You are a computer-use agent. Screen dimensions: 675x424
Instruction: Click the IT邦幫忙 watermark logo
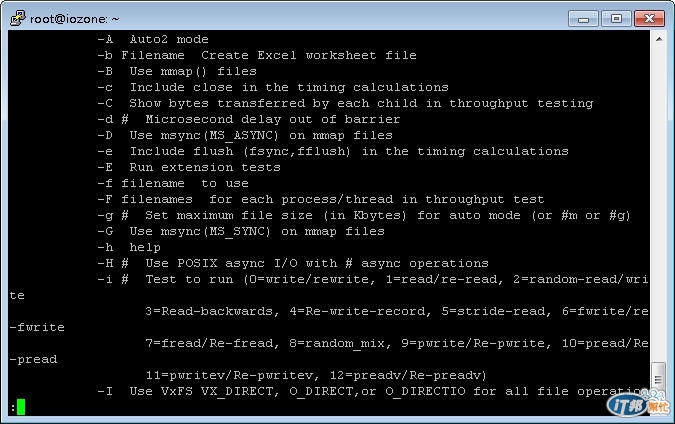638,403
